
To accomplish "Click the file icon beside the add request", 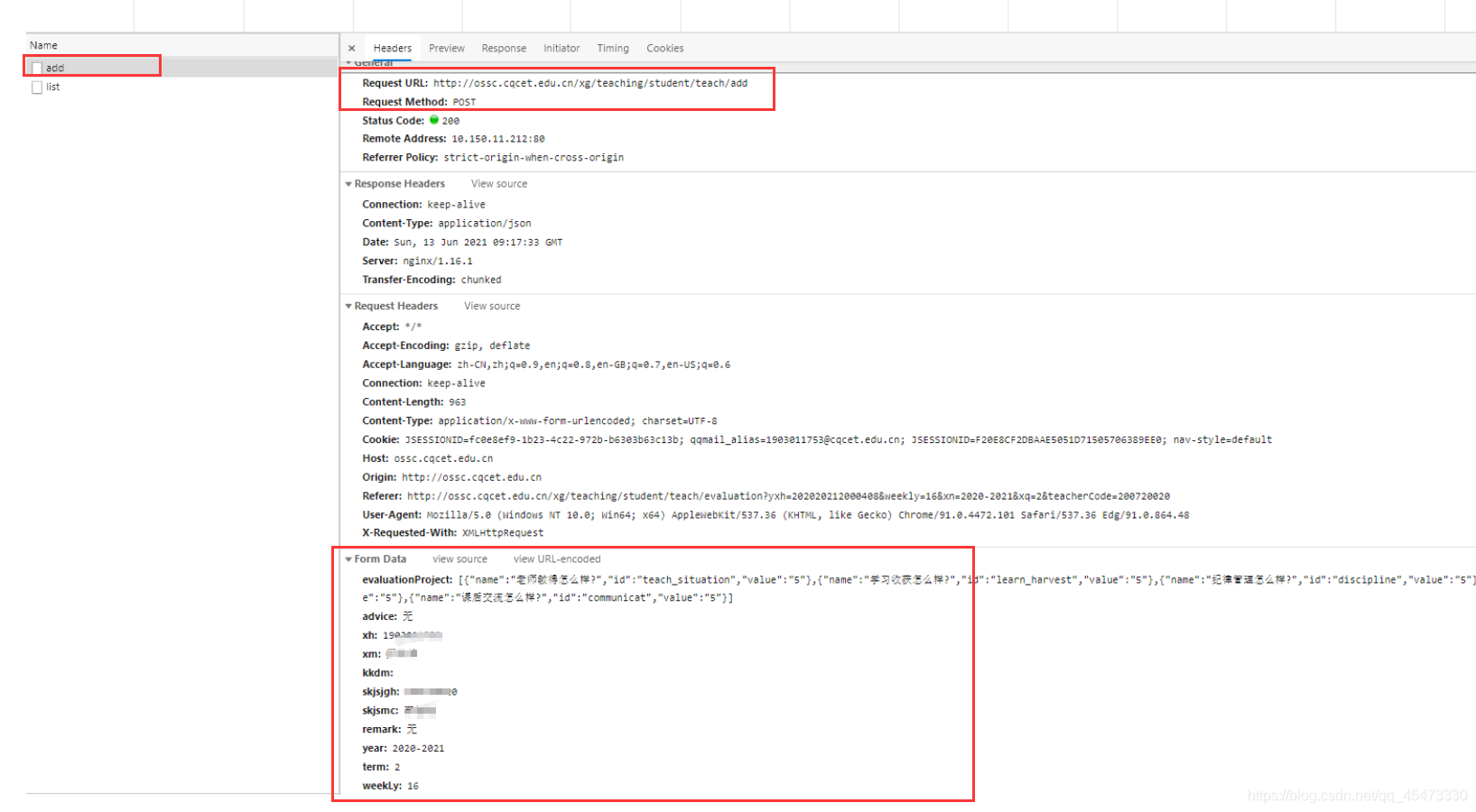I will (x=37, y=69).
